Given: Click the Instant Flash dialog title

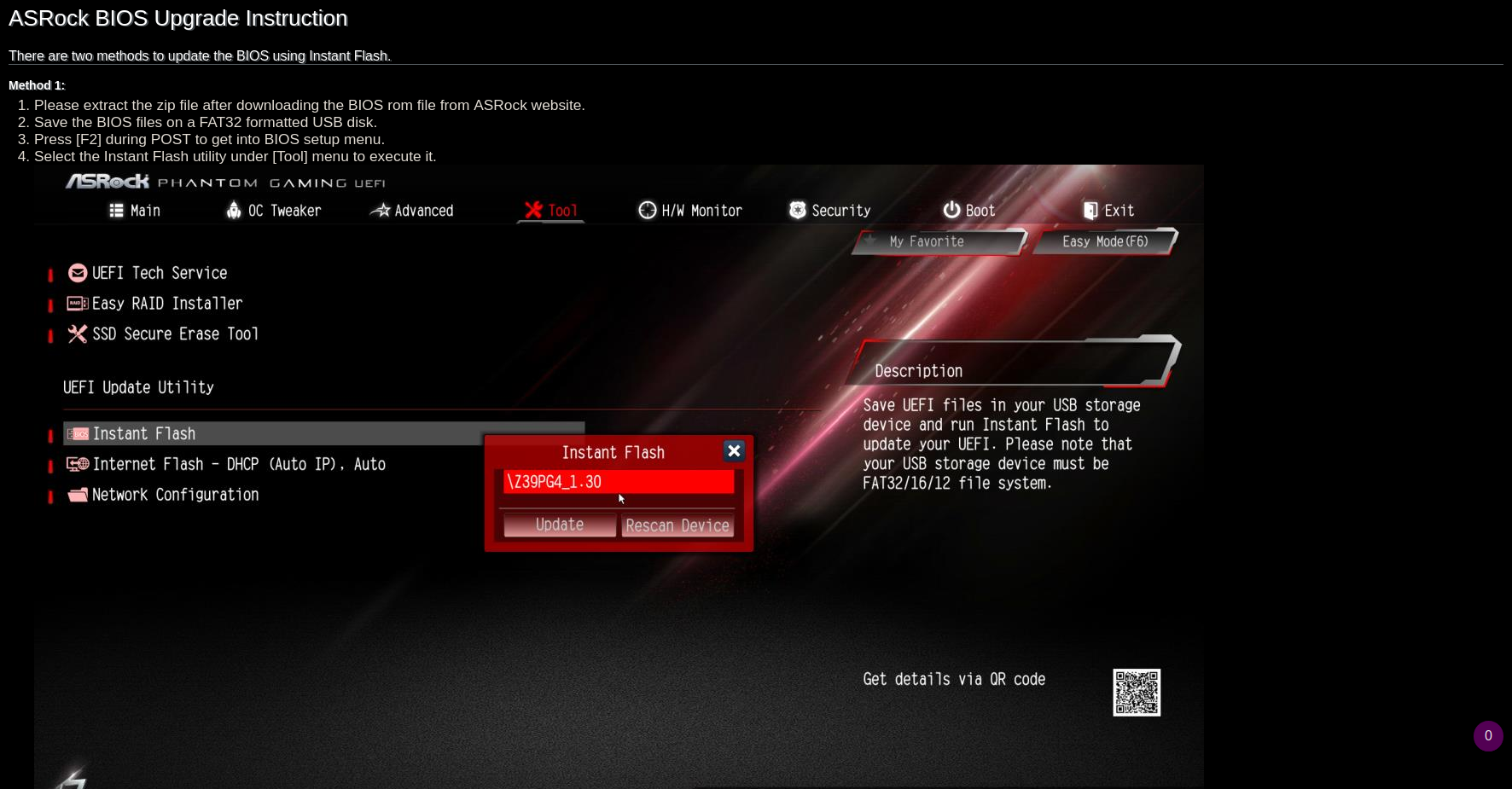Looking at the screenshot, I should click(x=613, y=453).
